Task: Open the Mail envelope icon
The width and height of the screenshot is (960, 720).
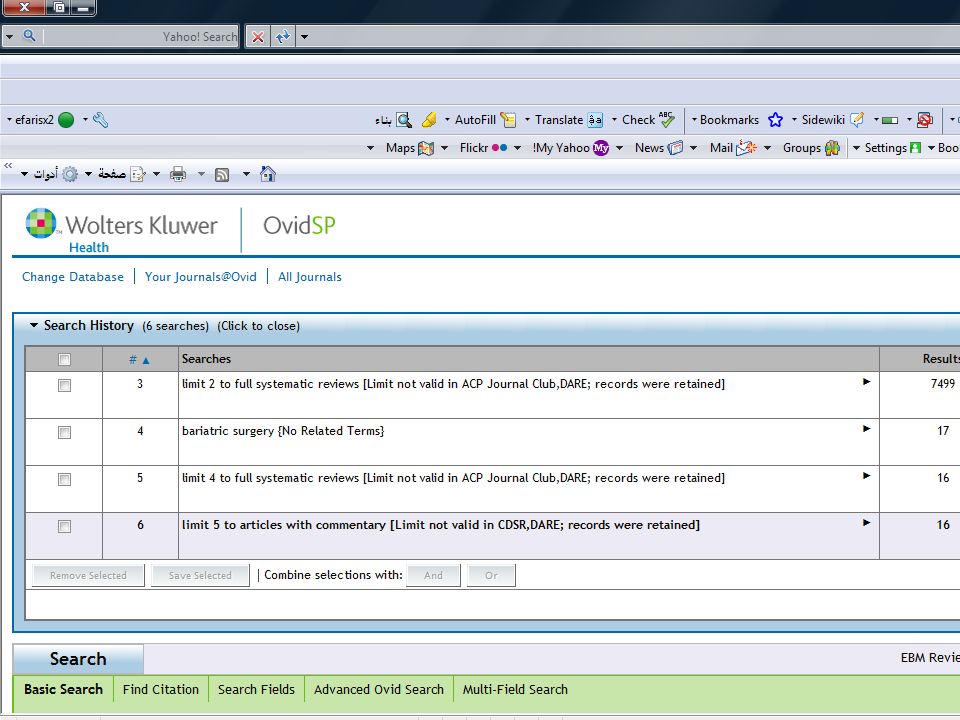Action: coord(746,148)
